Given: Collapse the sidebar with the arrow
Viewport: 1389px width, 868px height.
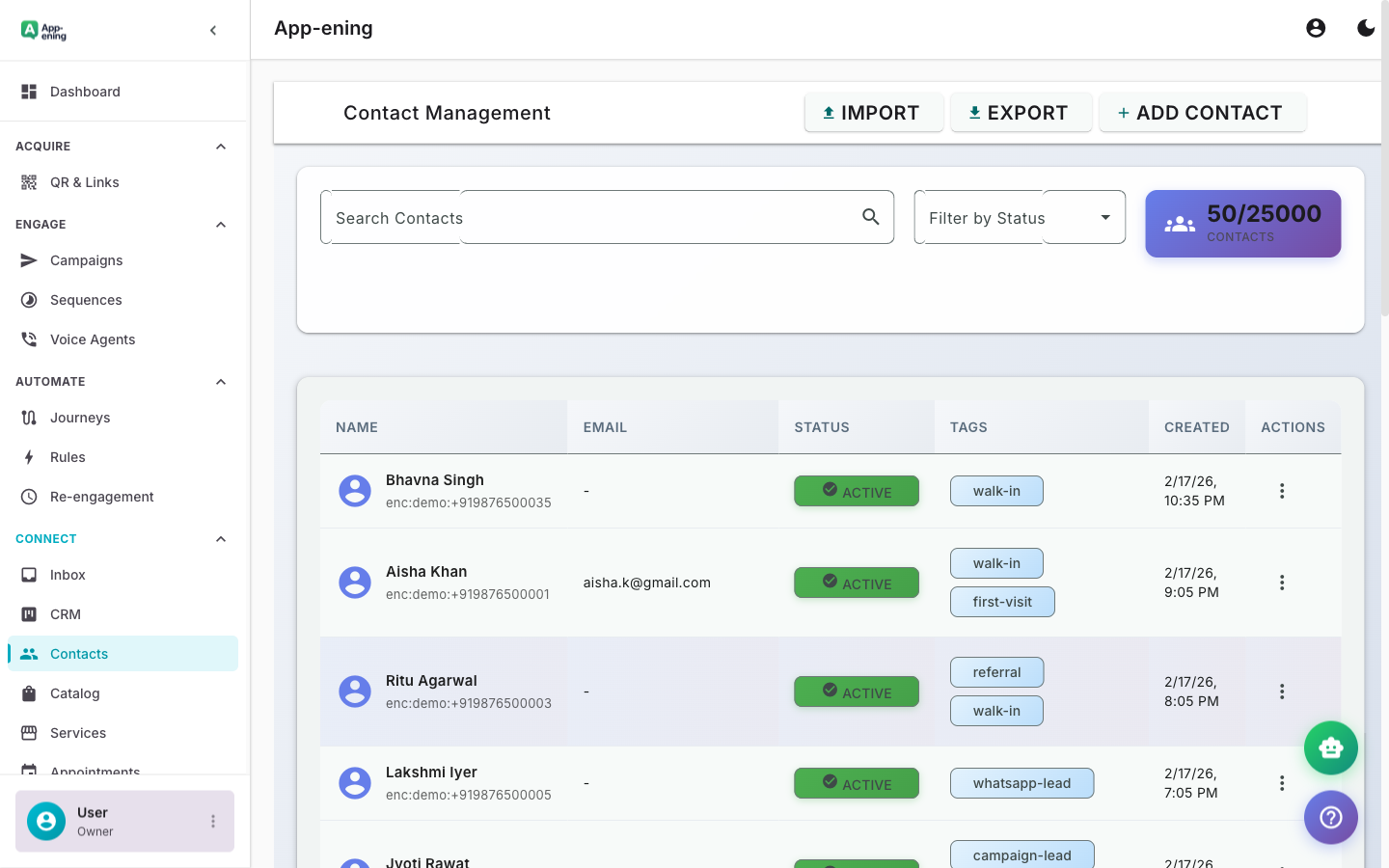Looking at the screenshot, I should 213,30.
